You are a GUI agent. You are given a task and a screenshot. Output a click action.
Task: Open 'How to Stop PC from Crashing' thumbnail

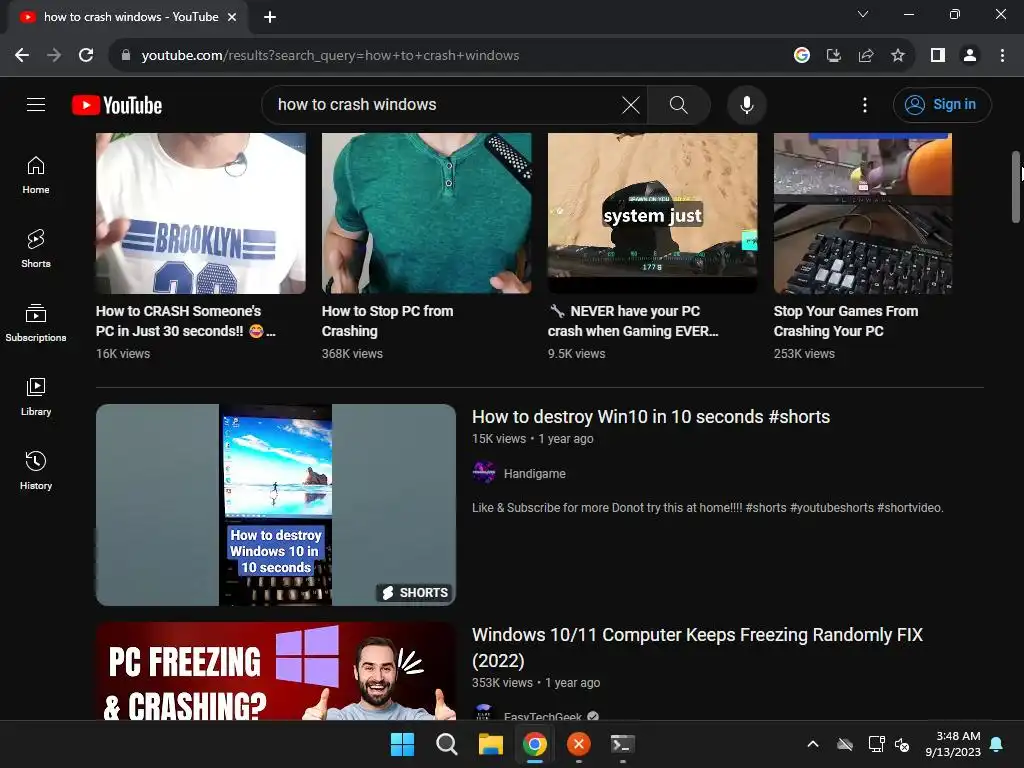tap(426, 213)
